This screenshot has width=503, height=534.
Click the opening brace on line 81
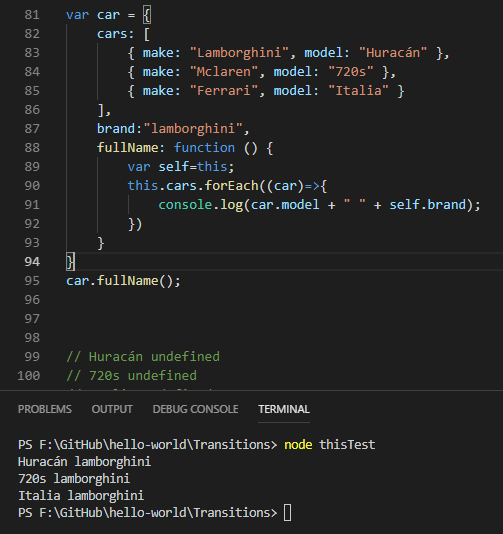click(x=147, y=15)
